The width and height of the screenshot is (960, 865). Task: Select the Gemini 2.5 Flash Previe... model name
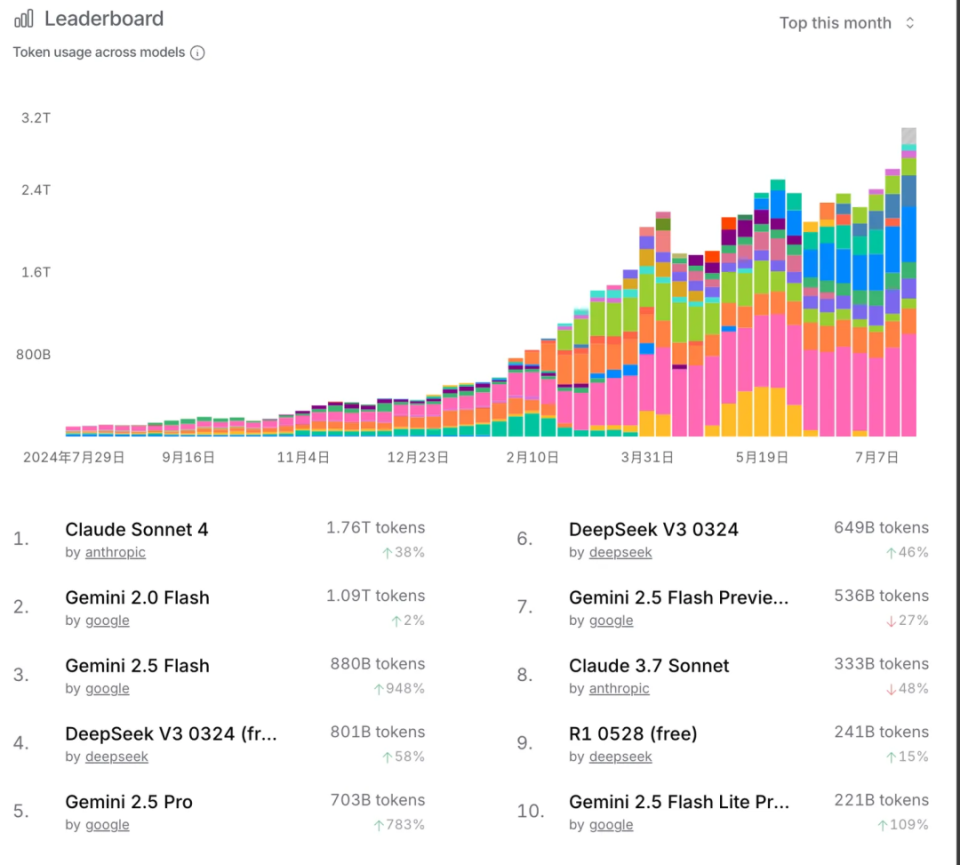coord(678,597)
